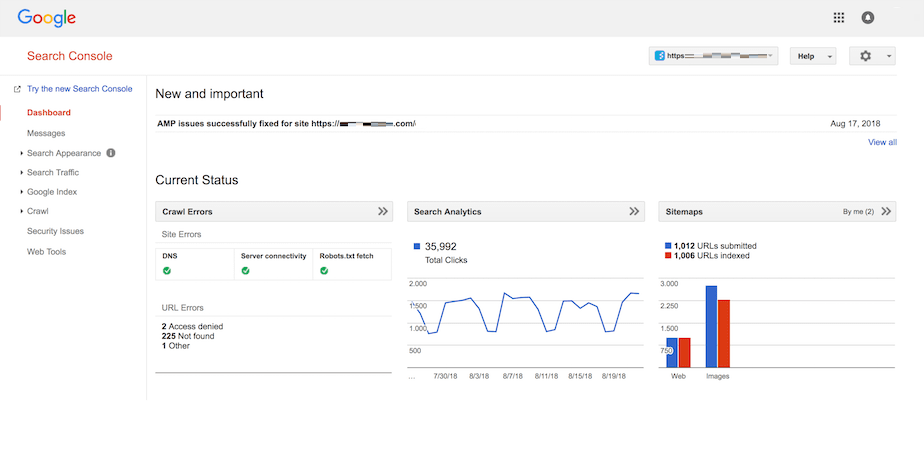The height and width of the screenshot is (473, 924).
Task: Expand the Crawl section
Action: (x=38, y=211)
